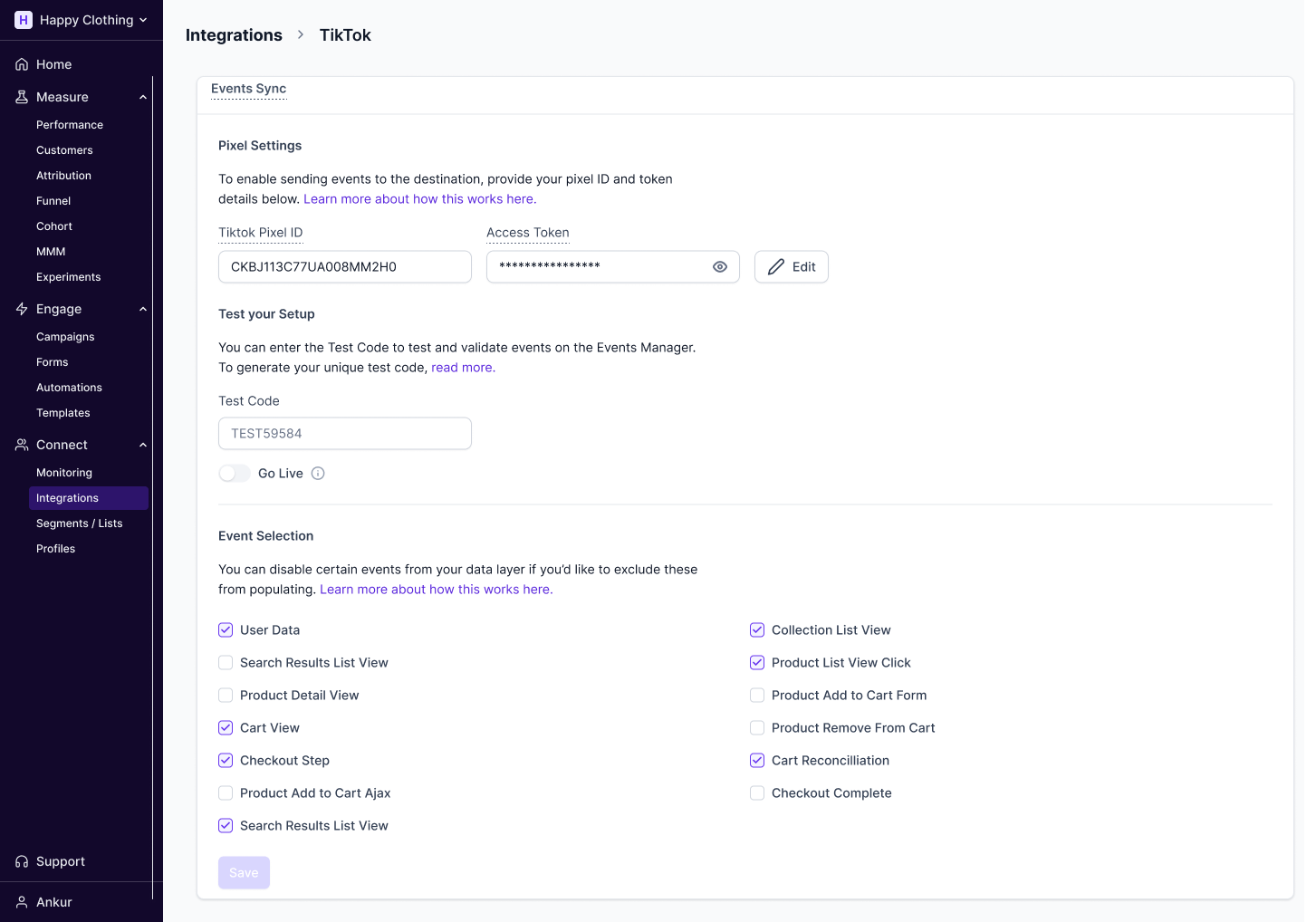Click the Happy Clothing logo icon

24,20
